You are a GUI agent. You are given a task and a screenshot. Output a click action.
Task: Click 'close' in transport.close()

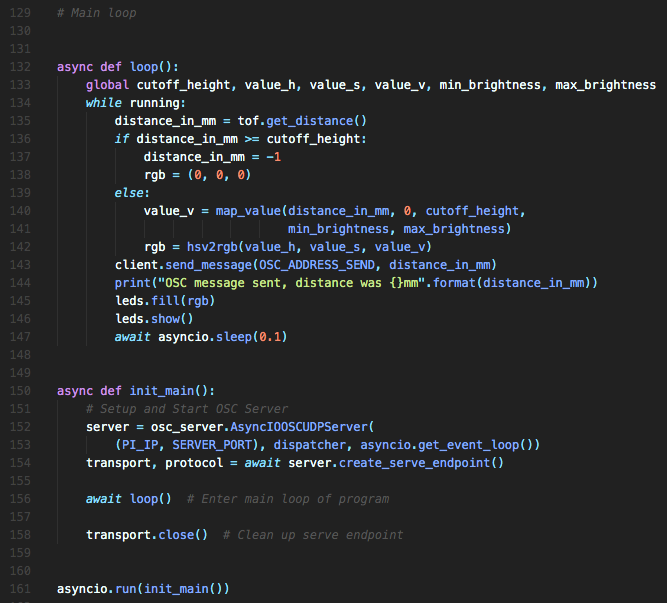click(176, 535)
